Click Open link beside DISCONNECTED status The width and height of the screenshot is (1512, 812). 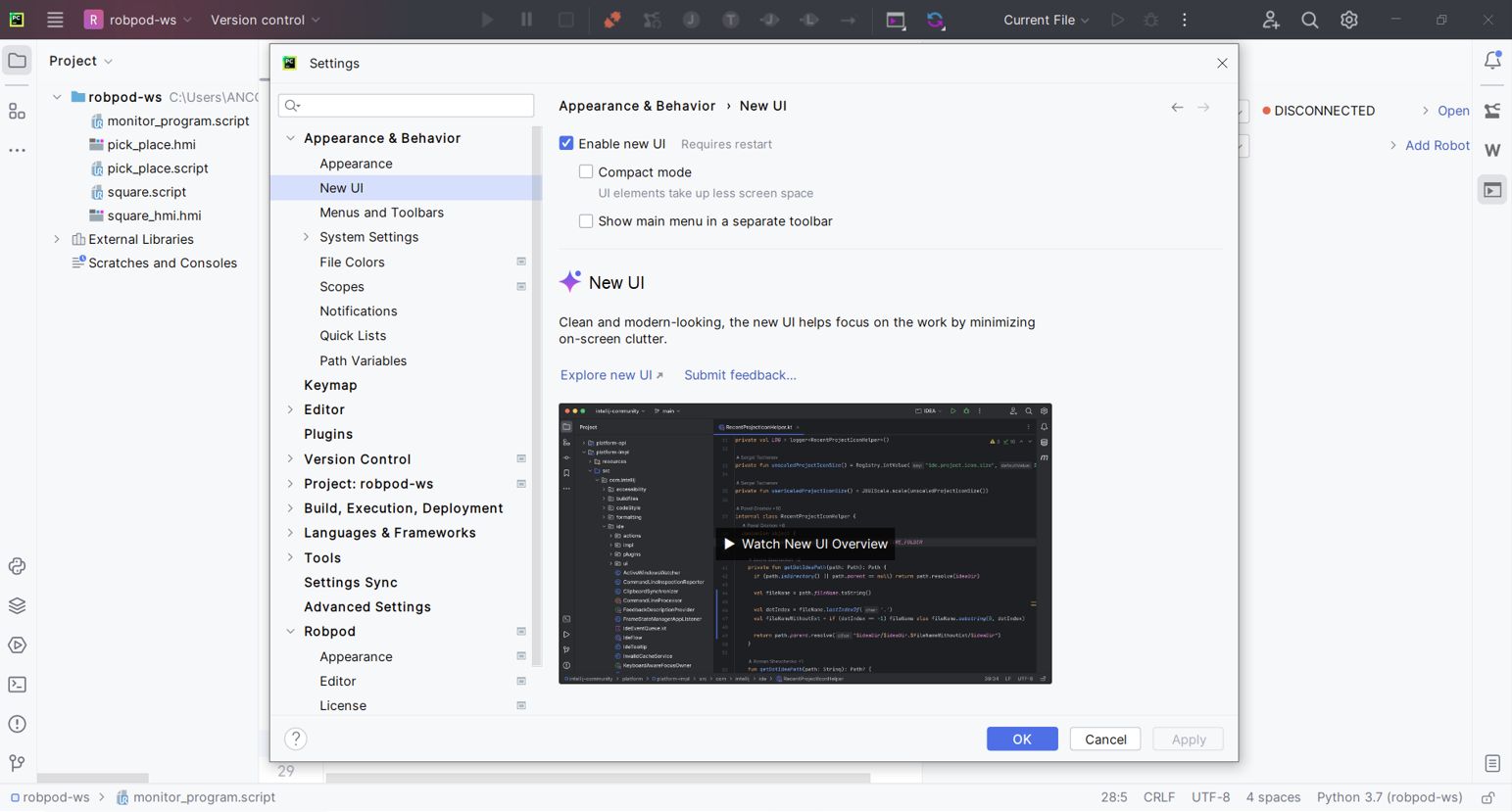[1453, 111]
